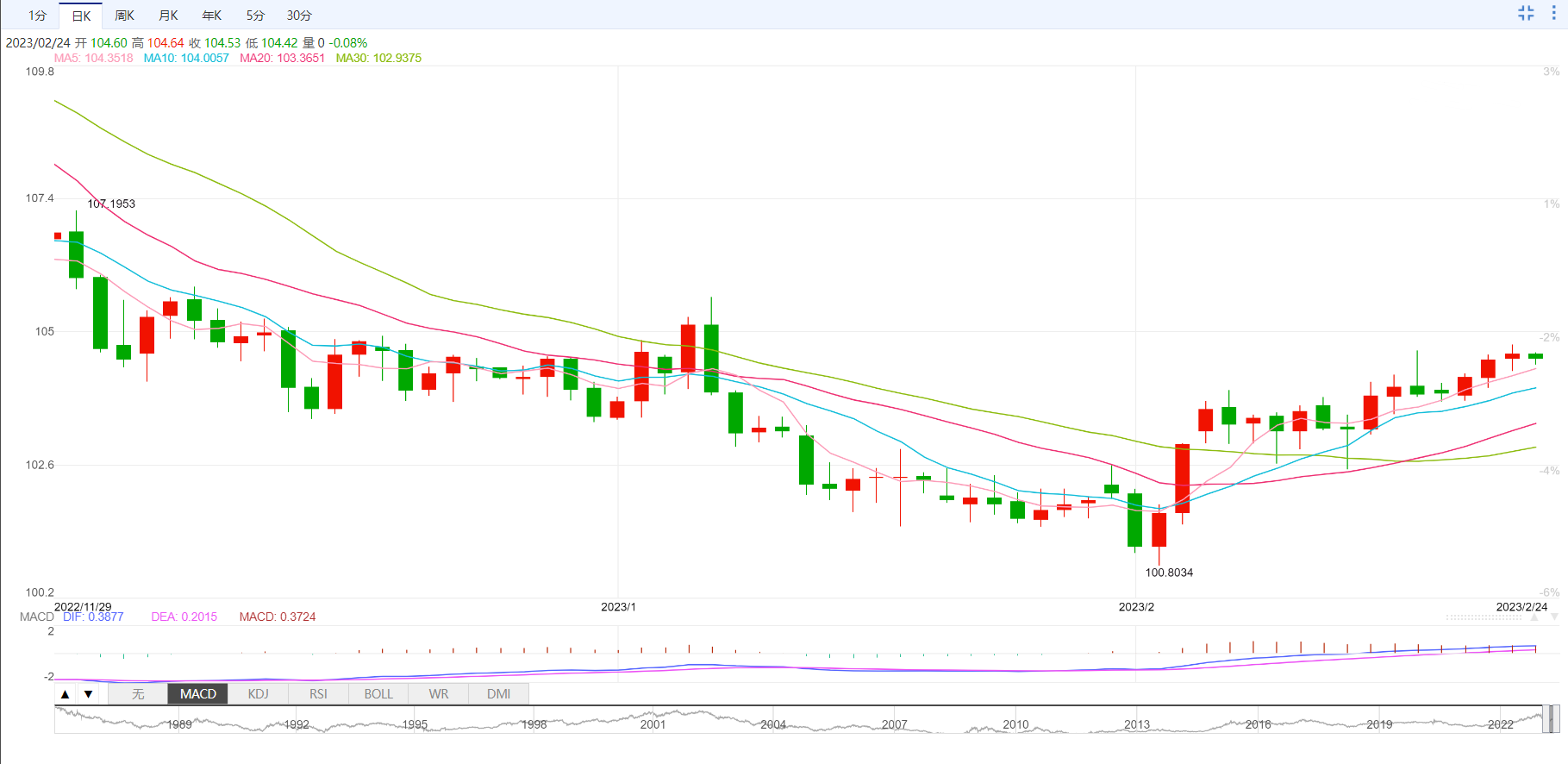Select the RSI indicator button

coord(318,694)
